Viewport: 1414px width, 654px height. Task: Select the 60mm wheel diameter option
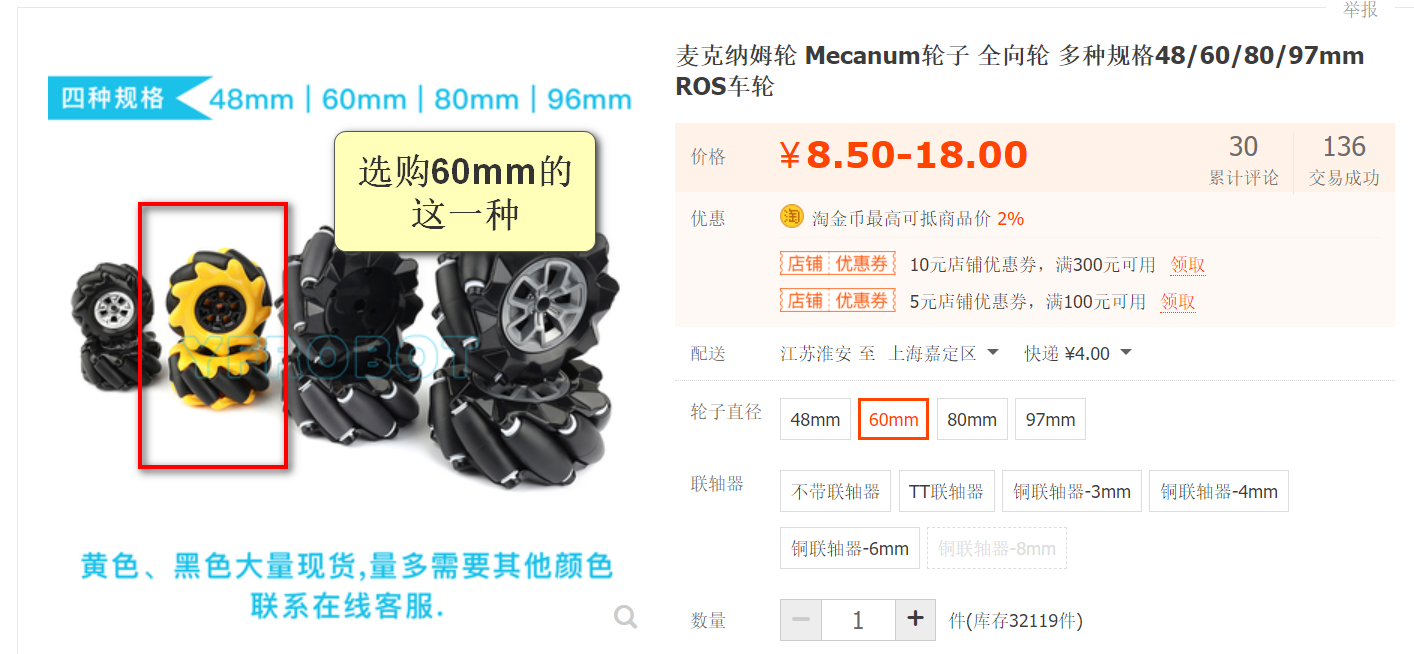(x=893, y=419)
